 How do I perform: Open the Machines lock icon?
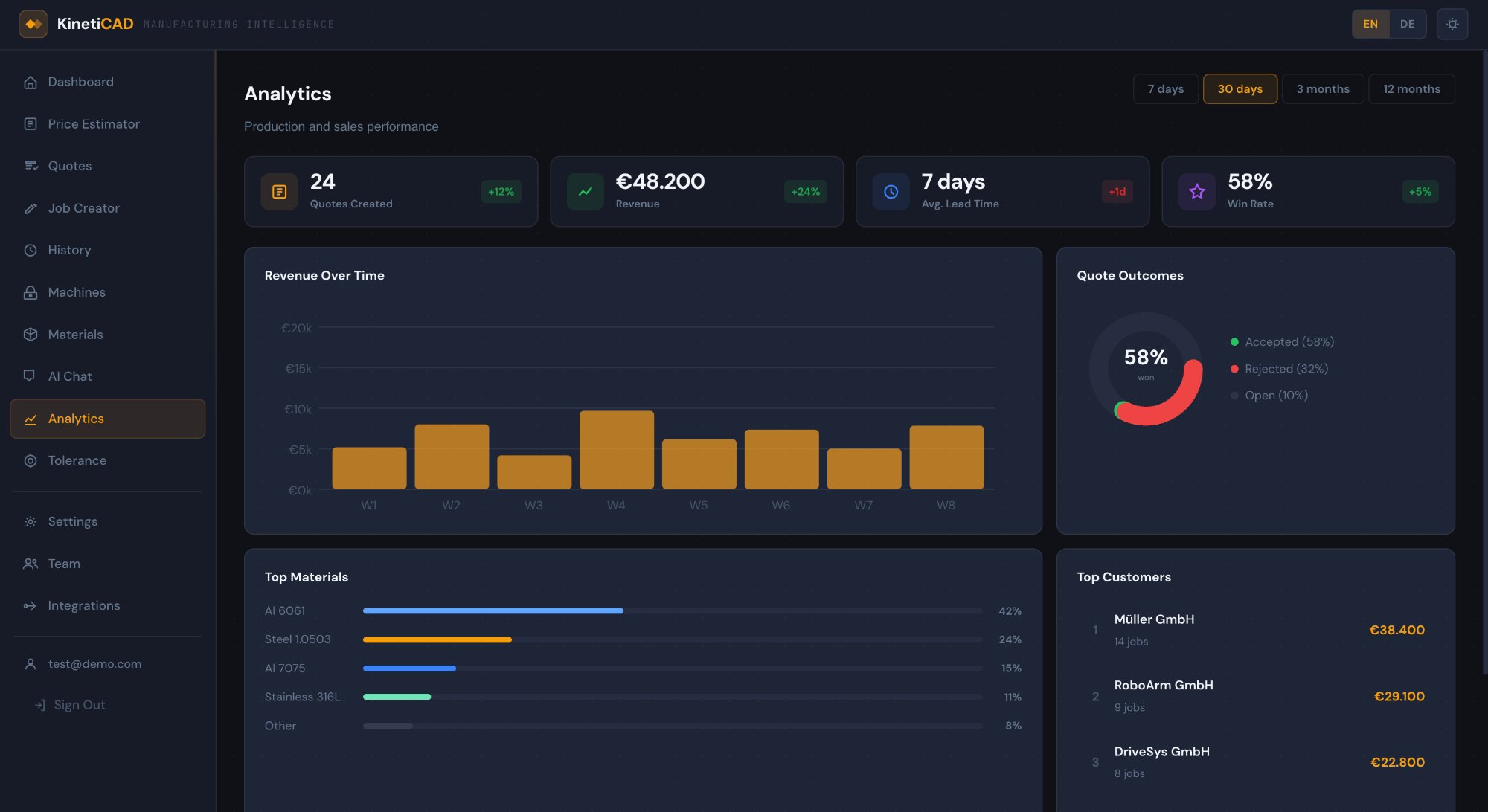(x=31, y=292)
